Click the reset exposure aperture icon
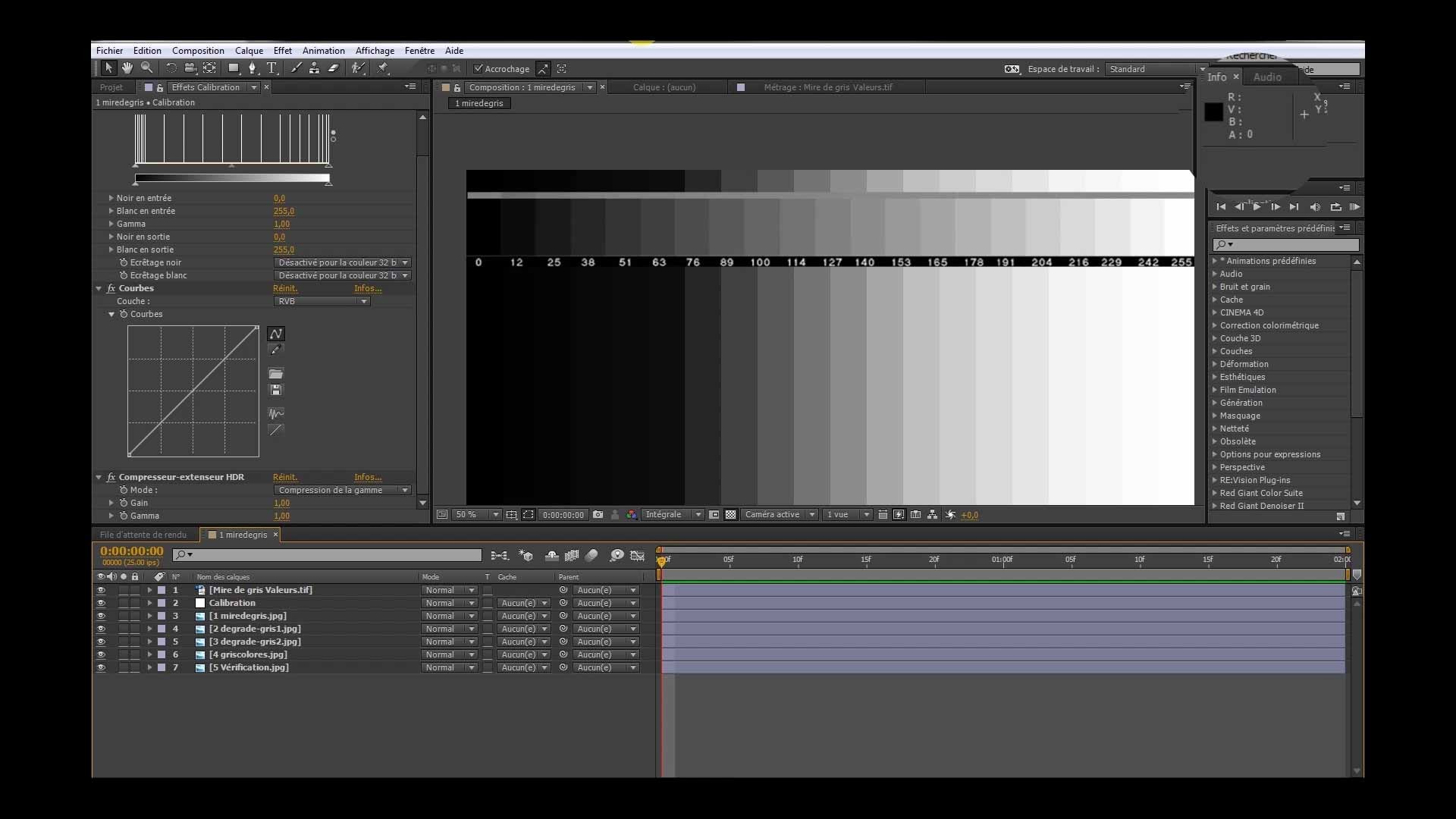1456x819 pixels. (950, 515)
